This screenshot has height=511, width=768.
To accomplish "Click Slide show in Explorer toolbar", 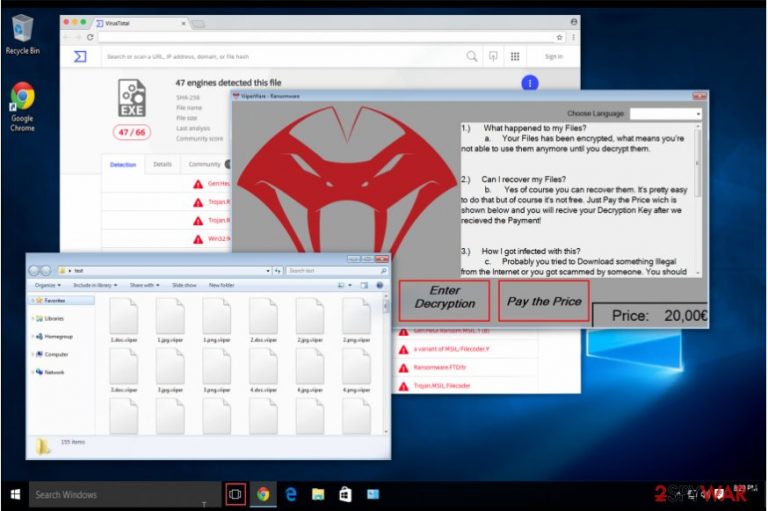I will 185,285.
